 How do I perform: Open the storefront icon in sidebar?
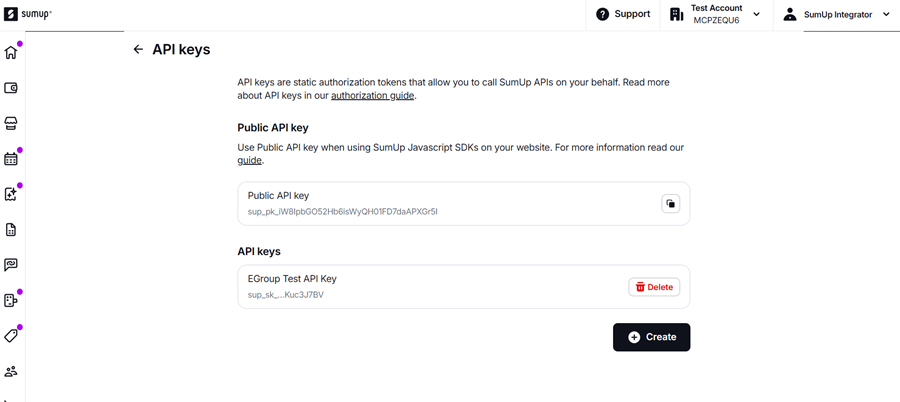click(x=11, y=123)
